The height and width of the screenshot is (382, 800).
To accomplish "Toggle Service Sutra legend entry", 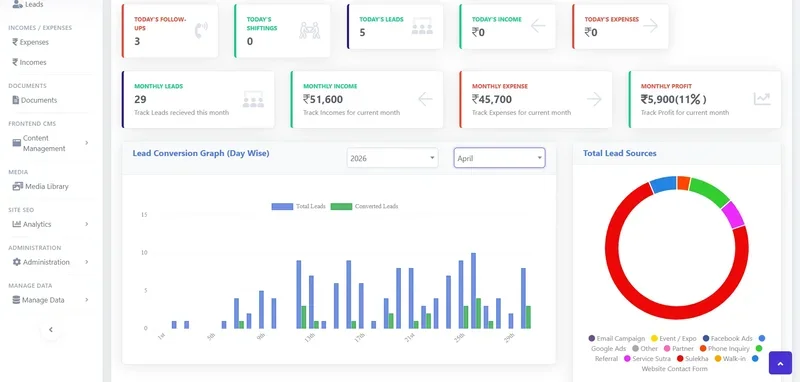I will tap(647, 359).
